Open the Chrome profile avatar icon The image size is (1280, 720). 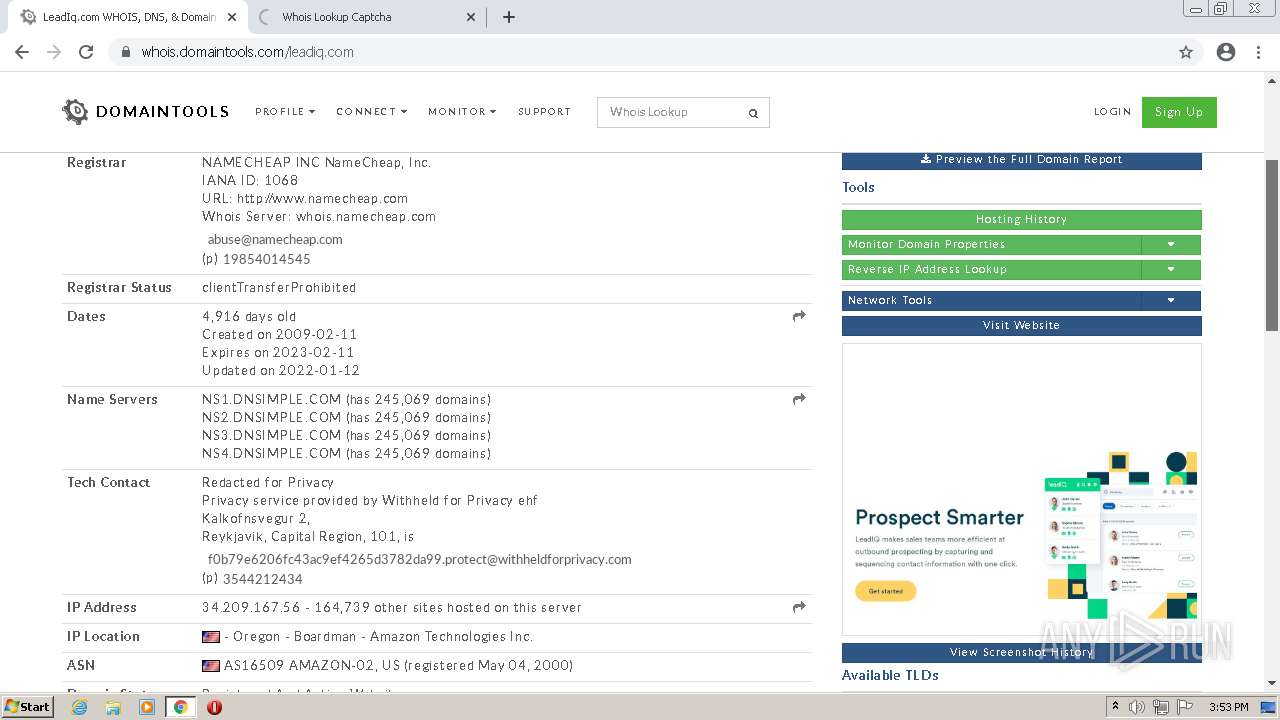click(1226, 52)
